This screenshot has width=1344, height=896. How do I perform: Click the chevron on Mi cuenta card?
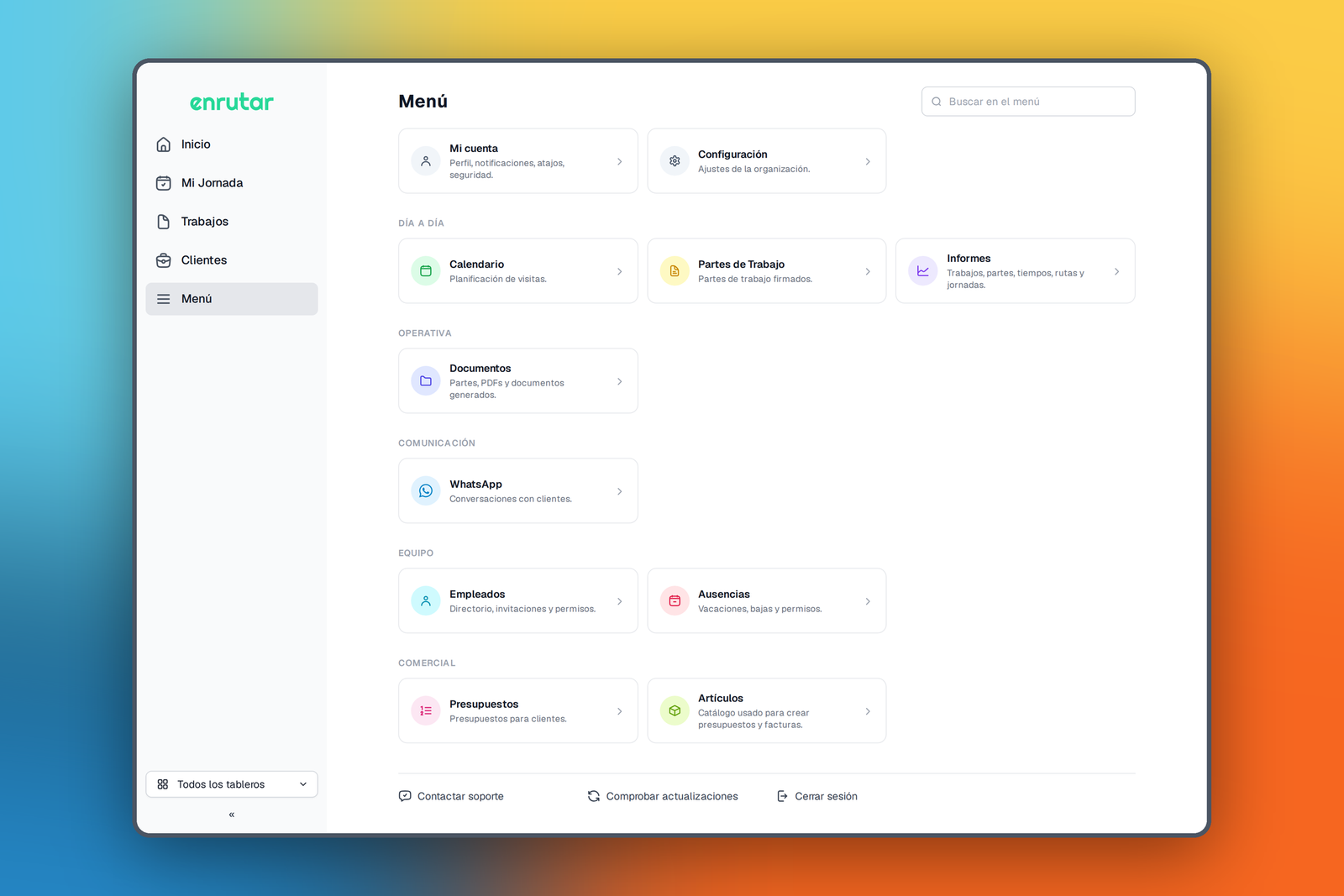tap(620, 161)
